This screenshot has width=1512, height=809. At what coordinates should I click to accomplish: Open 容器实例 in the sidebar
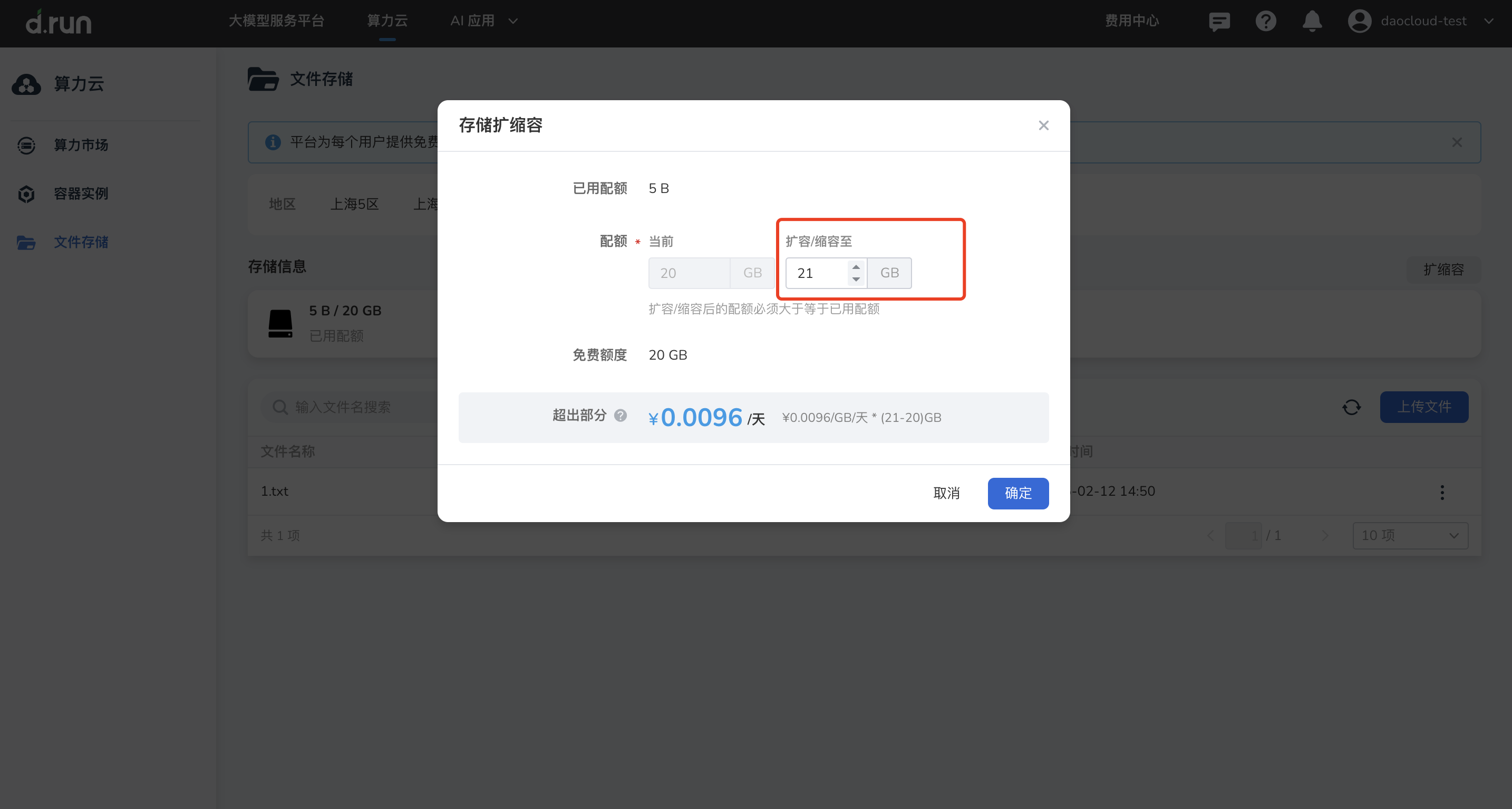pos(81,194)
